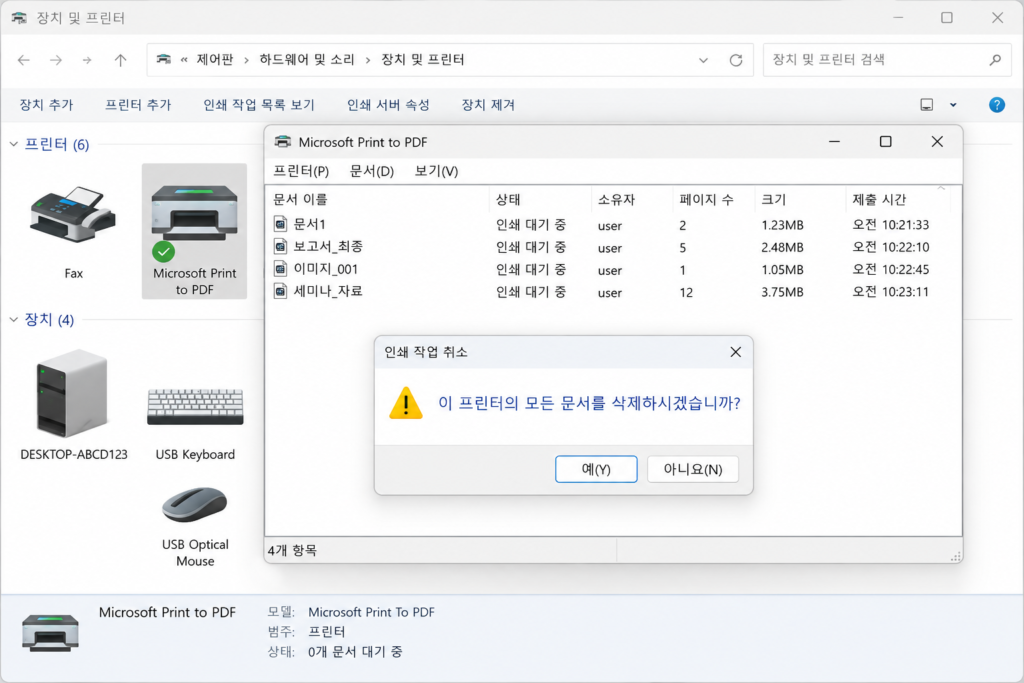
Task: Expand address bar history dropdown
Action: (x=703, y=60)
